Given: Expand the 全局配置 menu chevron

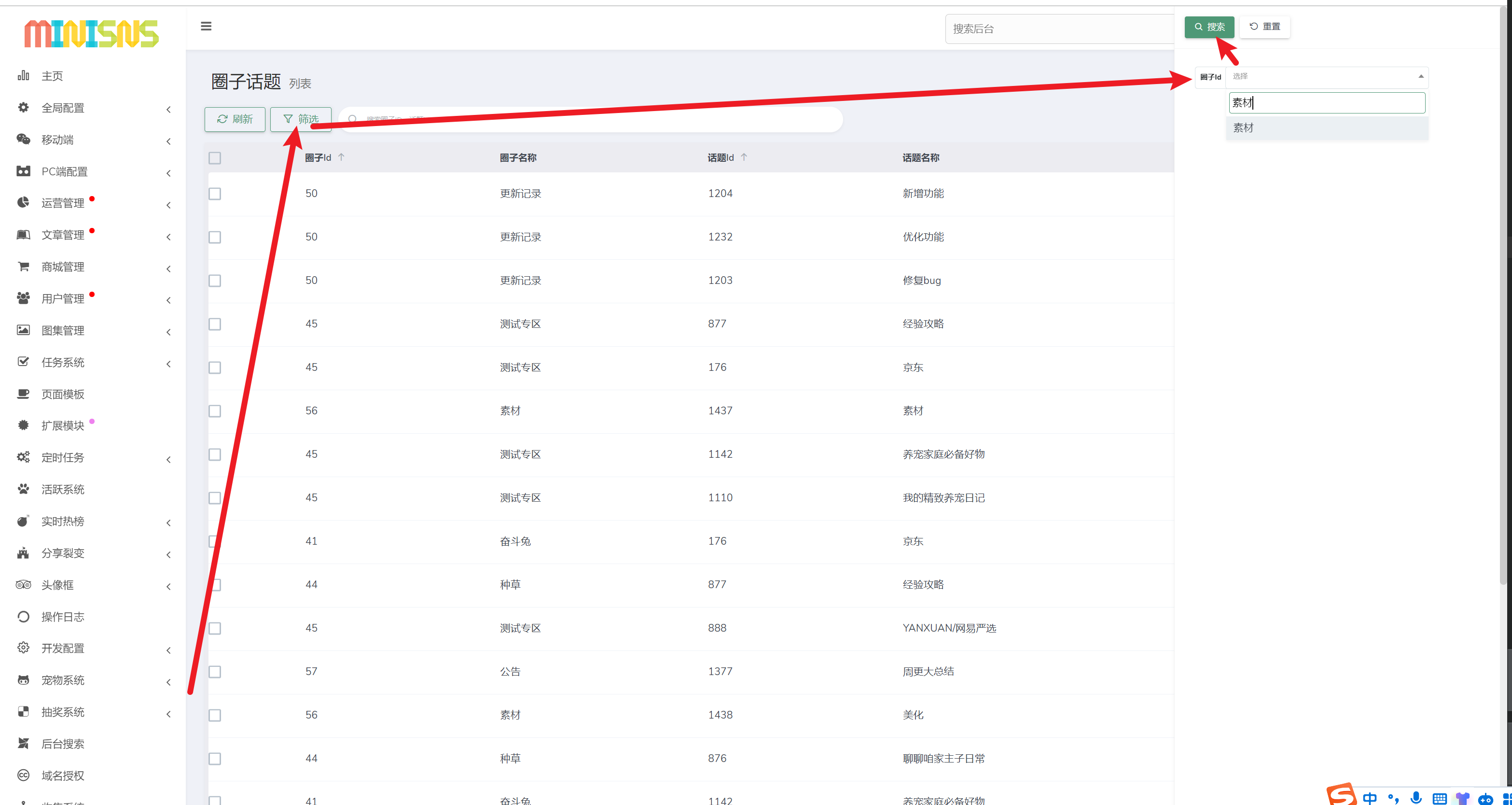Looking at the screenshot, I should 168,109.
